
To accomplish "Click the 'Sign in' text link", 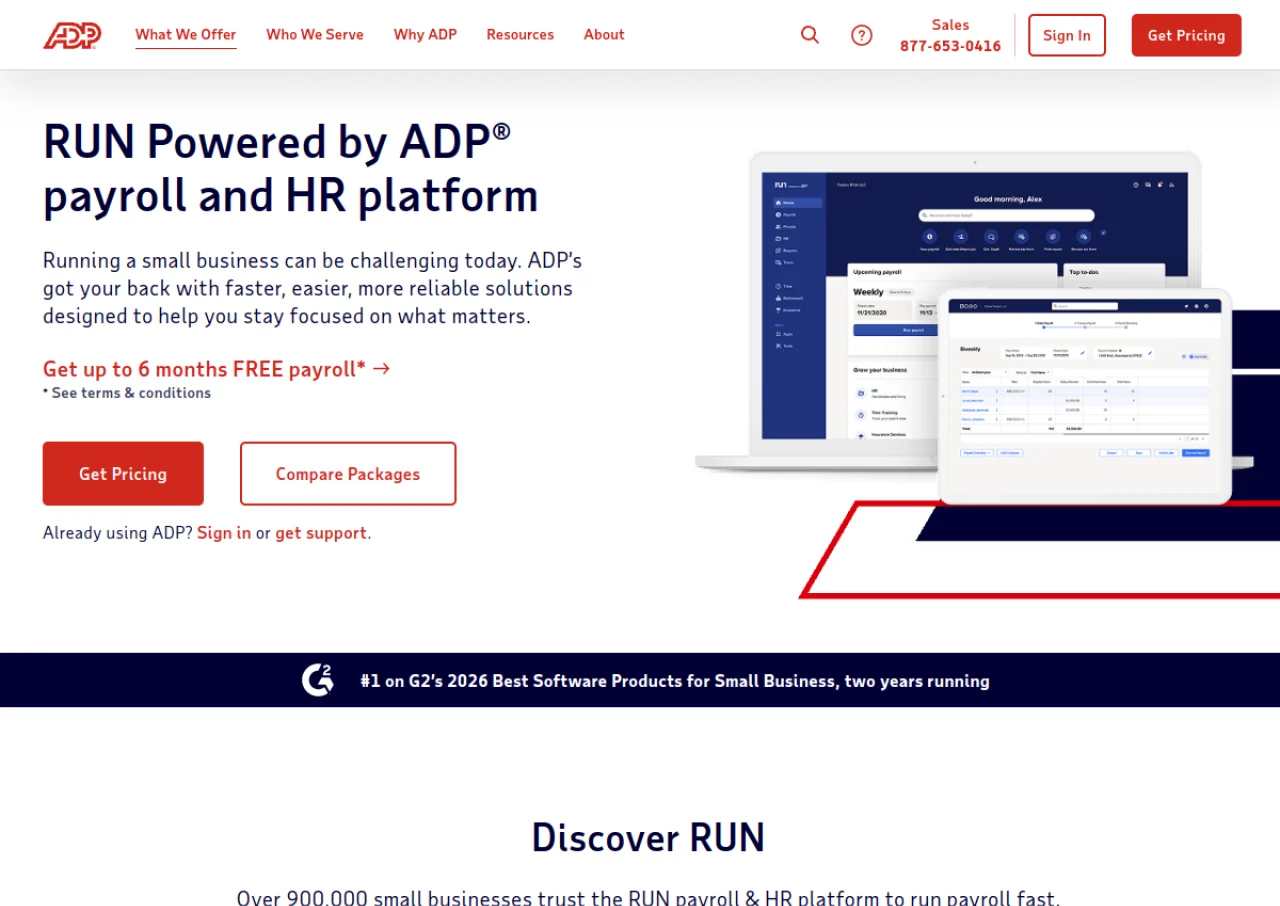I will point(224,533).
